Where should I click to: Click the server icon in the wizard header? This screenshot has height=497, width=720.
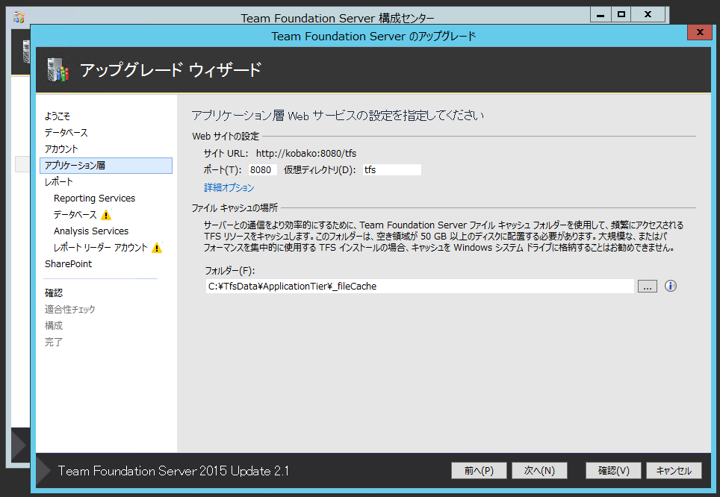pyautogui.click(x=58, y=70)
